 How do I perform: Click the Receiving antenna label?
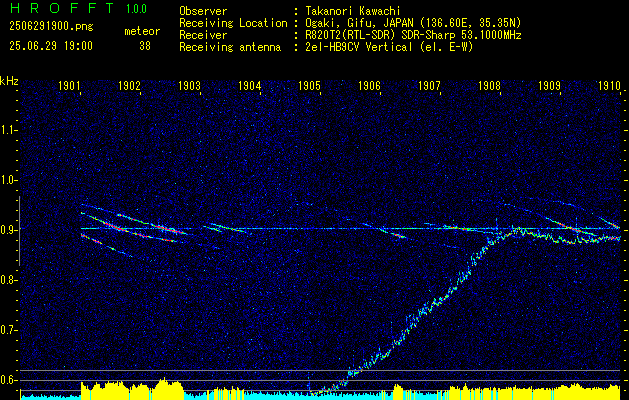pyautogui.click(x=230, y=47)
